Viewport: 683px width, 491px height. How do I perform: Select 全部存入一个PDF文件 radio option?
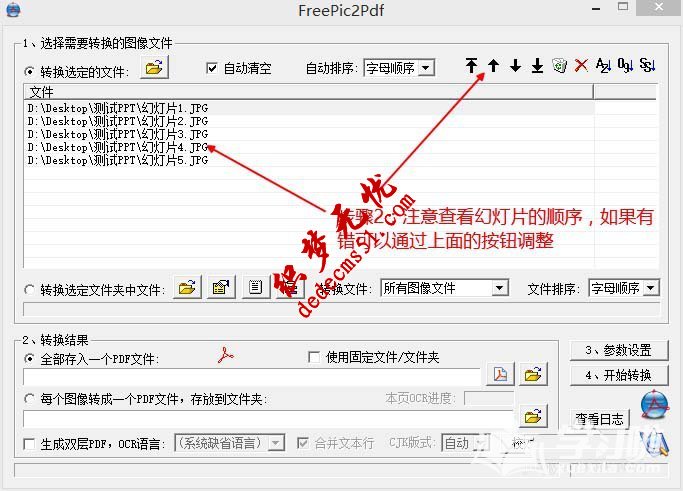pyautogui.click(x=30, y=359)
